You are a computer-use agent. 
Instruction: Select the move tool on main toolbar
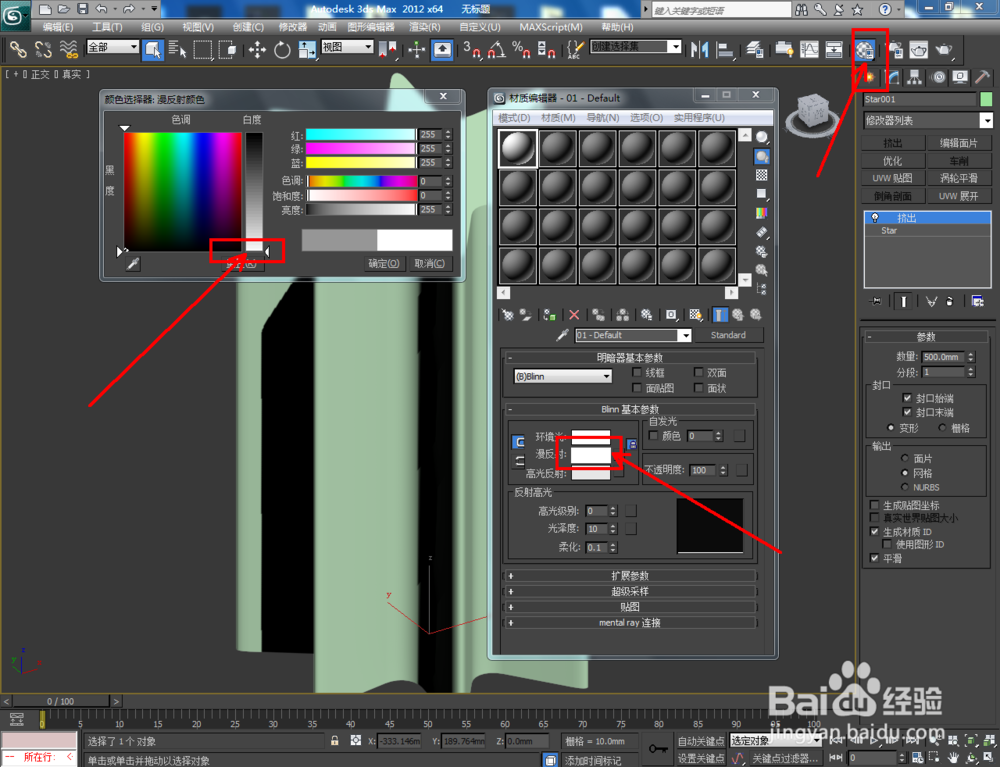(x=257, y=49)
